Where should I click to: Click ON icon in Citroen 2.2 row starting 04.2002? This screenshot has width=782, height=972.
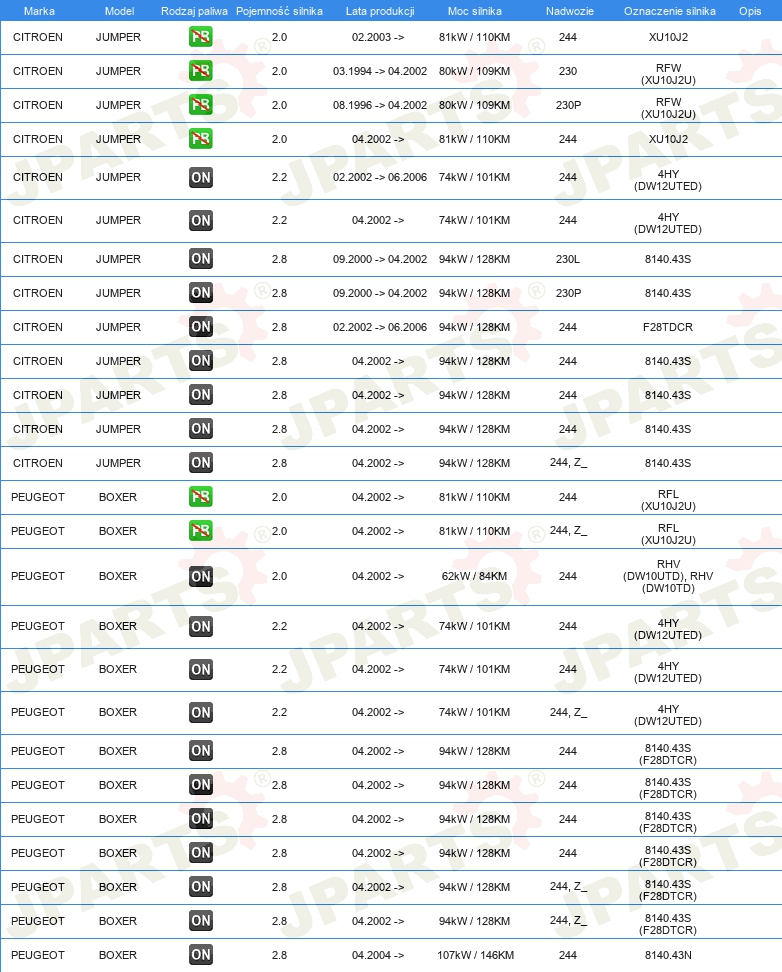(x=200, y=221)
